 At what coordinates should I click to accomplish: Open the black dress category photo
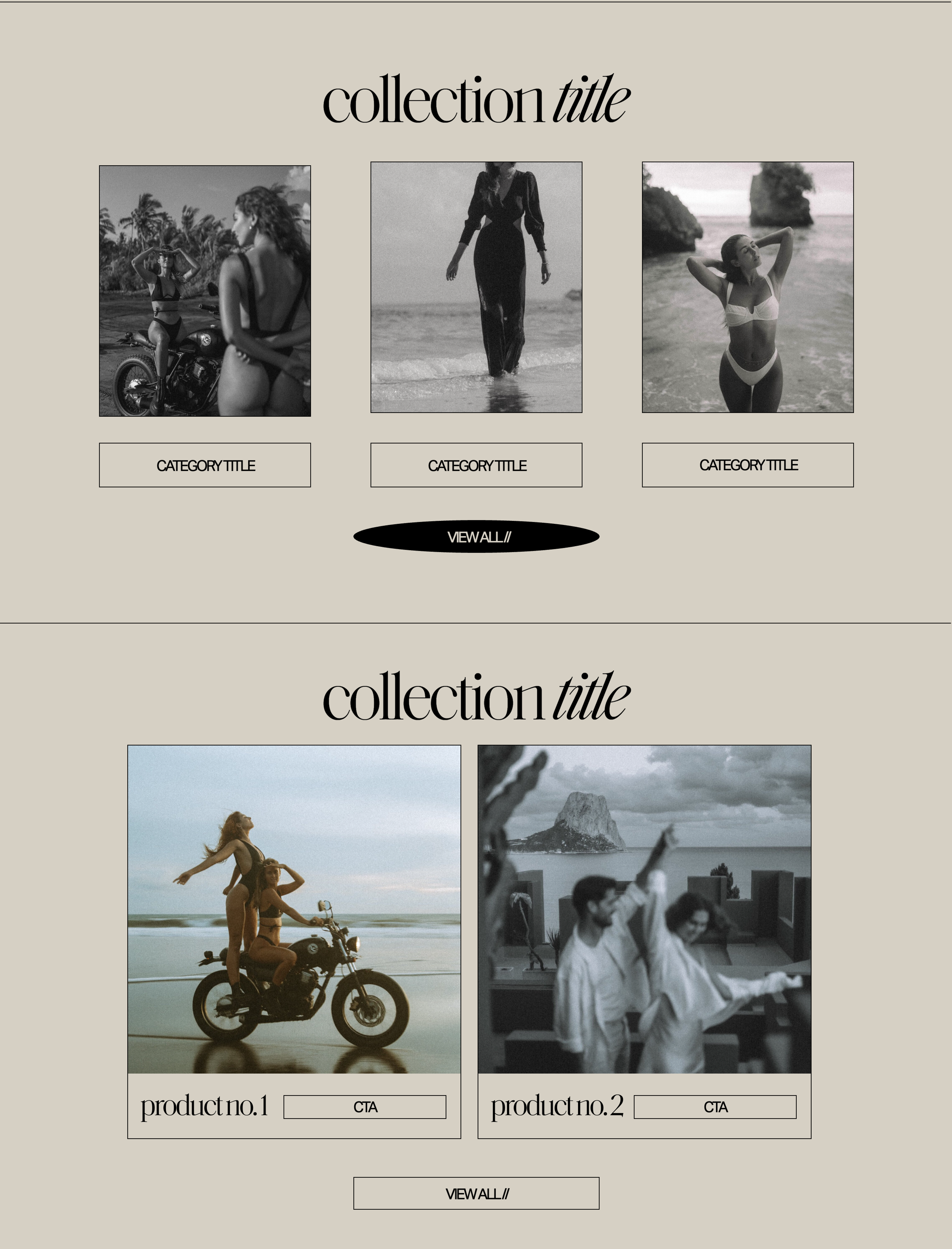click(476, 287)
